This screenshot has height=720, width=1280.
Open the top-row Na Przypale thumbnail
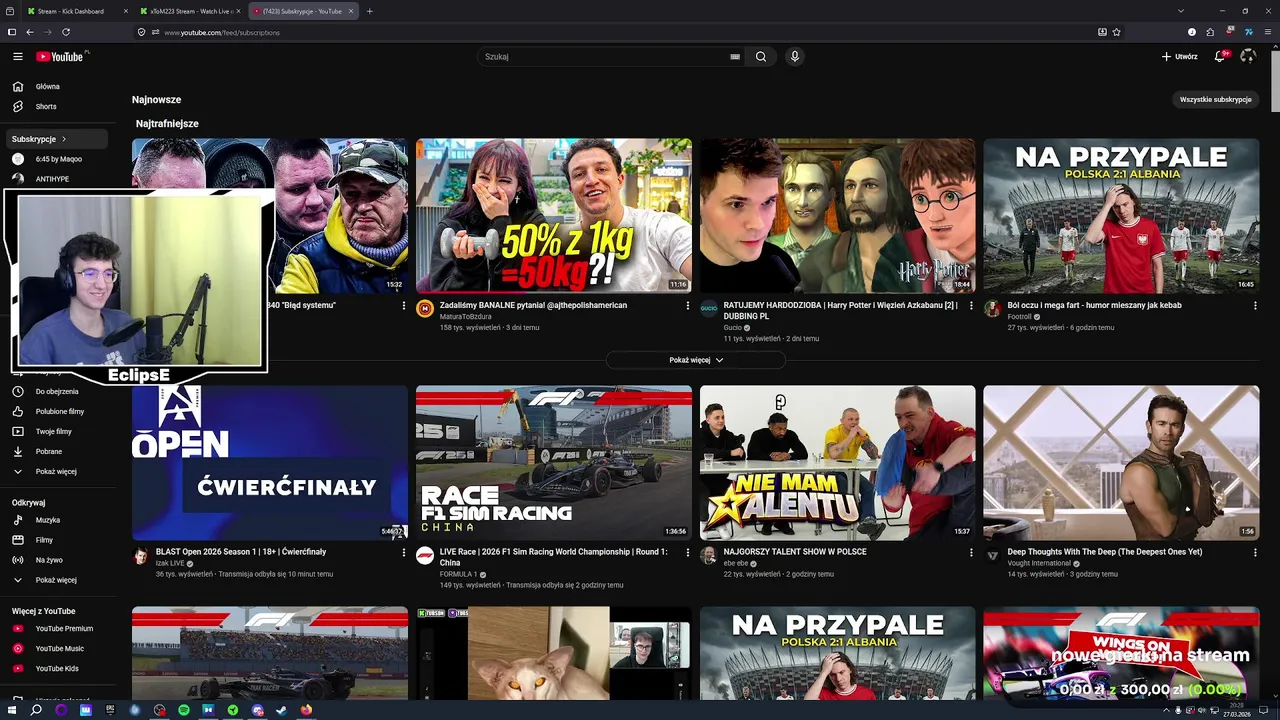(1121, 216)
